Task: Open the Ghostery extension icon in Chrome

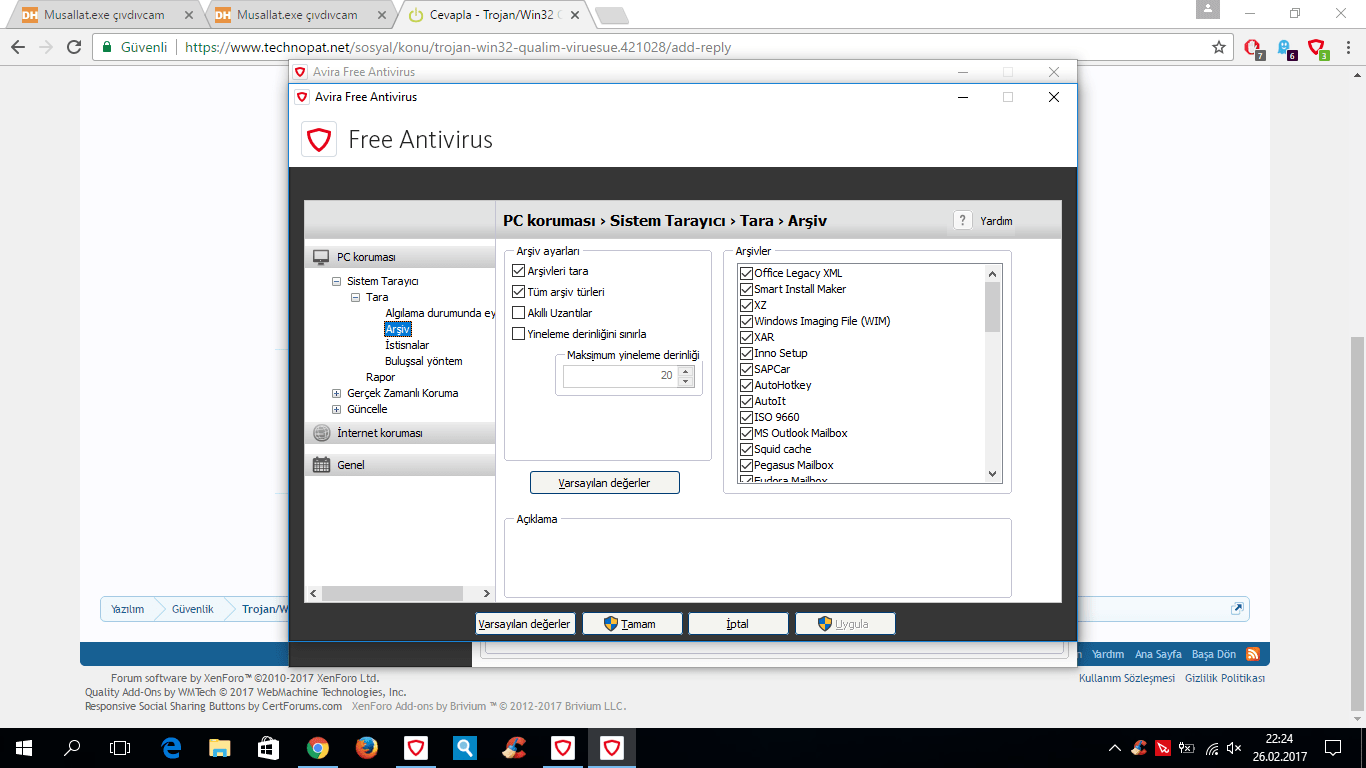Action: point(1285,47)
